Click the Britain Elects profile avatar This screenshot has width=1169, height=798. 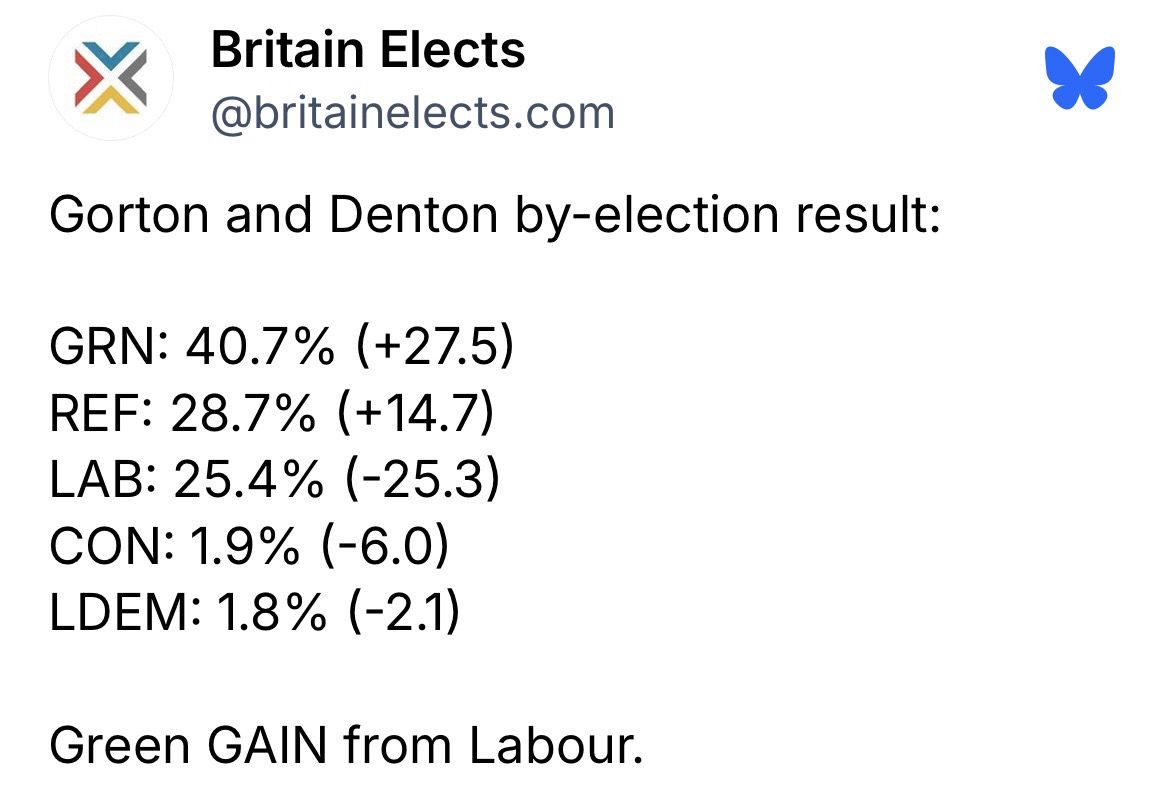pyautogui.click(x=111, y=78)
